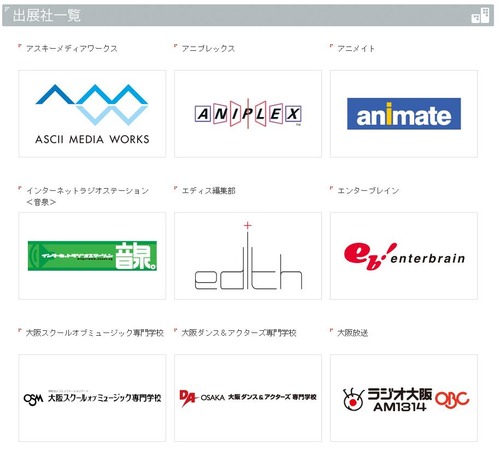
Task: Click the 大阪ダンス&アクターズ専門学校 link
Action: click(239, 333)
